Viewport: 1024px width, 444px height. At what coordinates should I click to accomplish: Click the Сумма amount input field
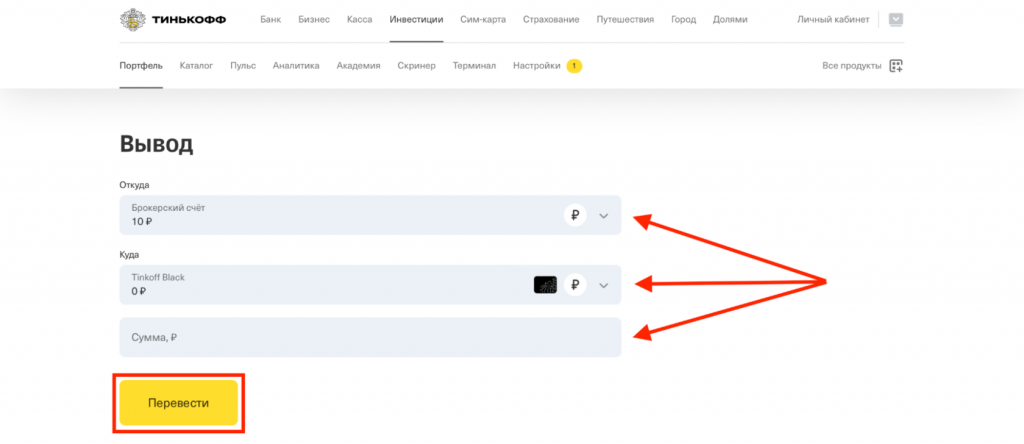click(370, 338)
